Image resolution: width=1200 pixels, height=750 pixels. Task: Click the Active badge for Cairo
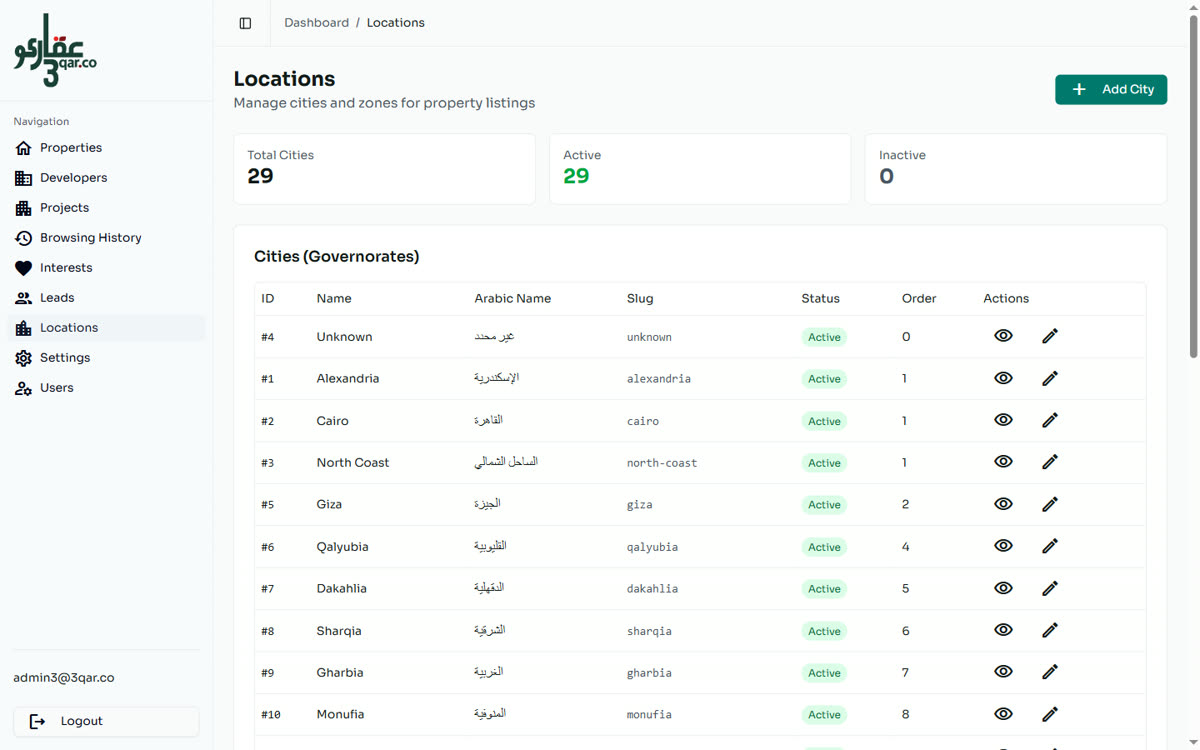pos(824,421)
